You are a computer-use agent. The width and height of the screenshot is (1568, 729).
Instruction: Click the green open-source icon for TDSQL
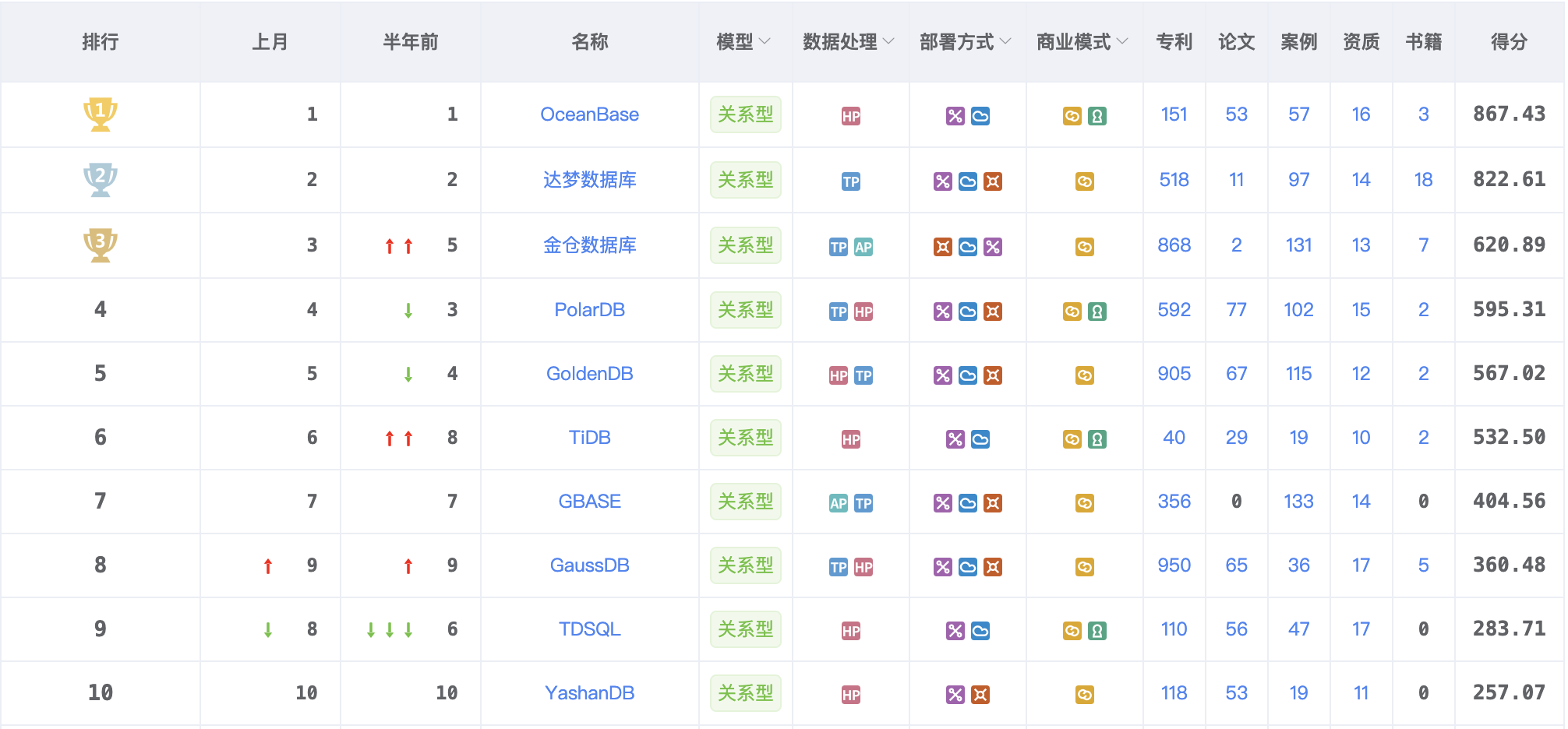click(1097, 631)
